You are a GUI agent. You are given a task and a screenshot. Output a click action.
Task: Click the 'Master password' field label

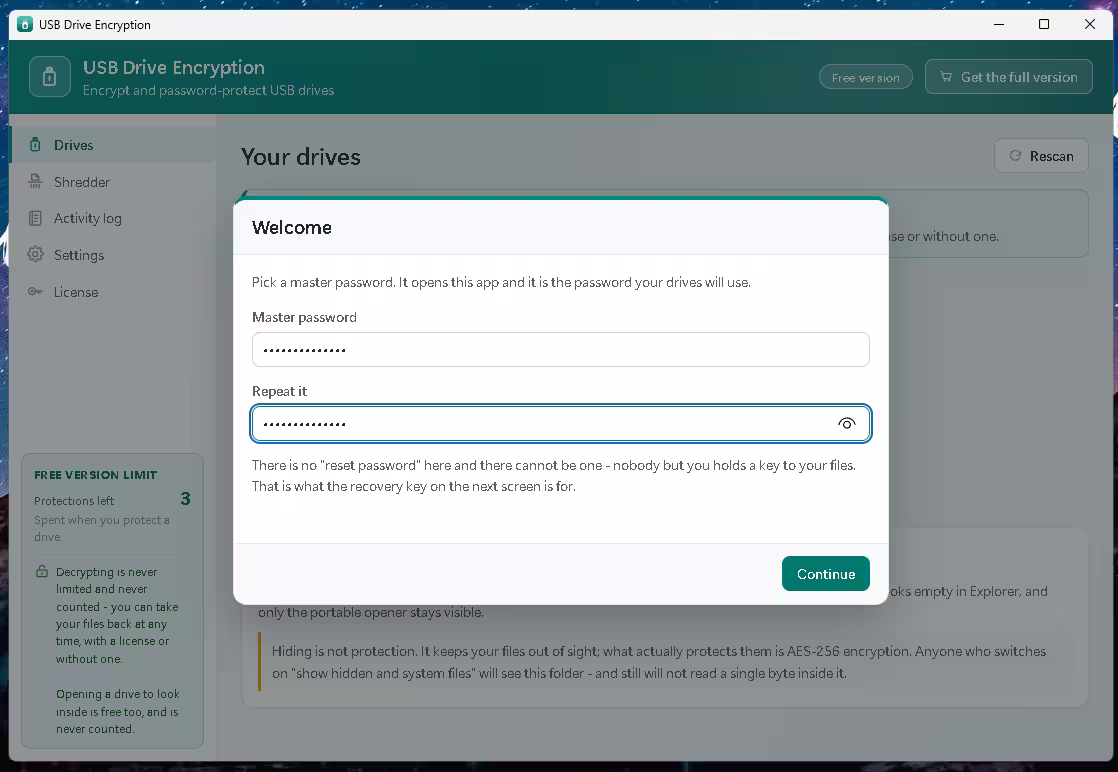tap(304, 317)
